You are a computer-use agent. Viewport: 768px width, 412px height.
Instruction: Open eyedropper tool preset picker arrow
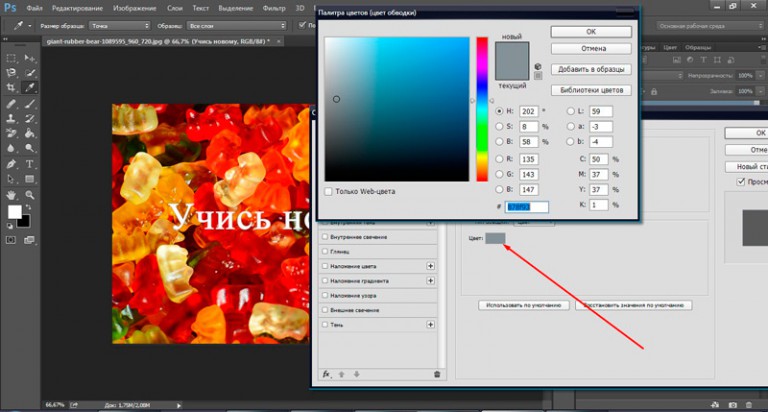[30, 25]
